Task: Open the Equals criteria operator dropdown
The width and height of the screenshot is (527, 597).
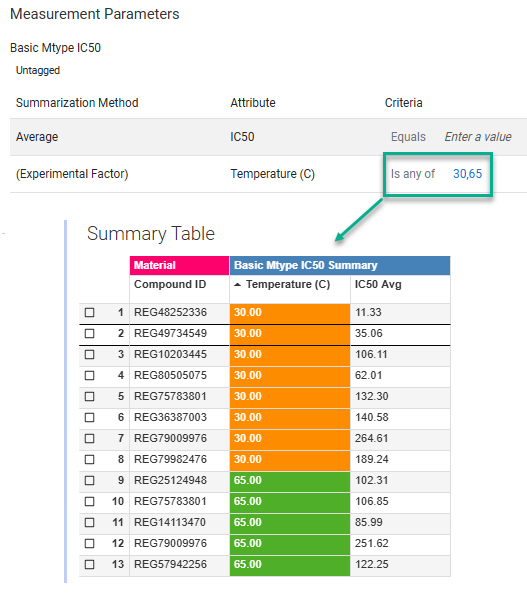Action: pos(408,137)
